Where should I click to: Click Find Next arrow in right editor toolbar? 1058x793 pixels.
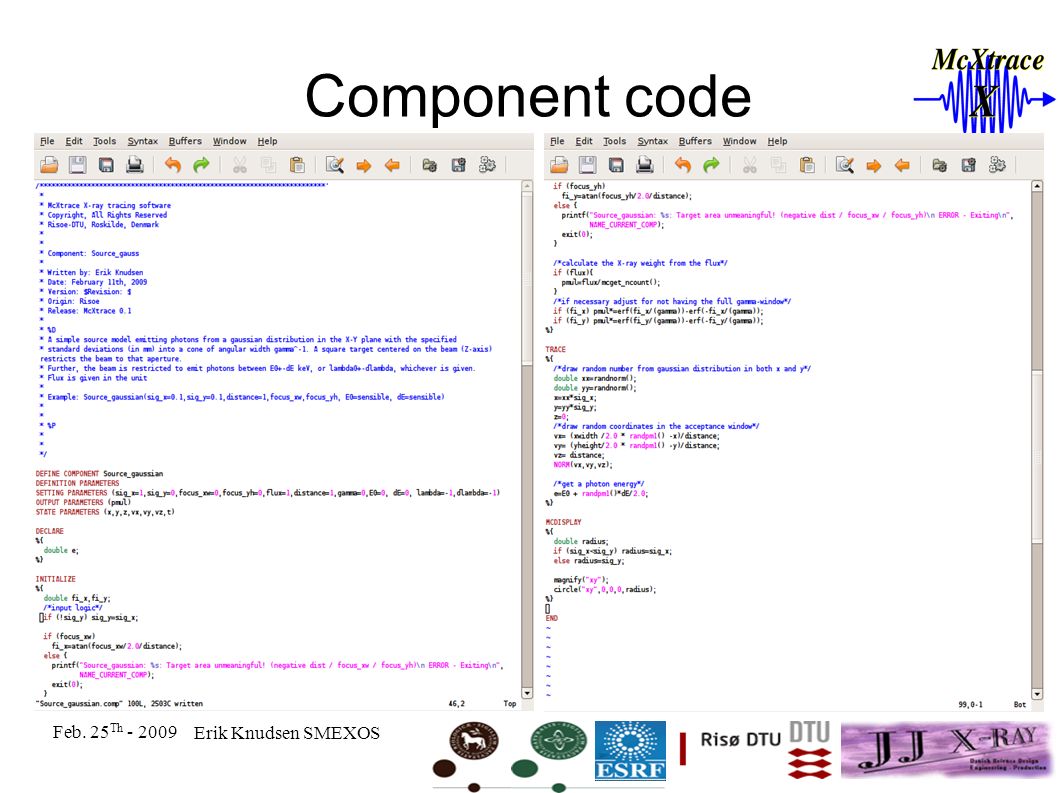click(874, 165)
